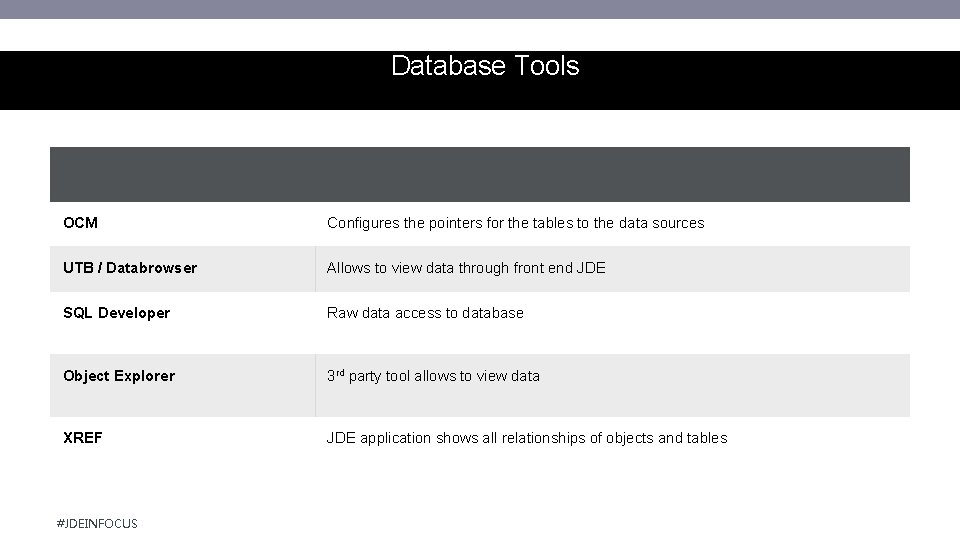Click the XREF table cell
This screenshot has width=960, height=540.
pyautogui.click(x=83, y=438)
